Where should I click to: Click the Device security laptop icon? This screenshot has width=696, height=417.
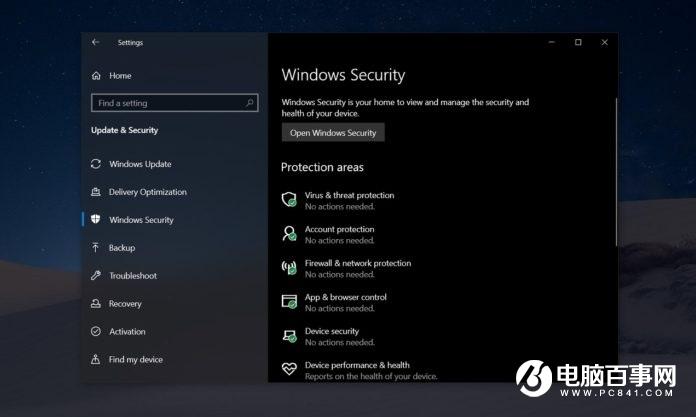tap(289, 336)
